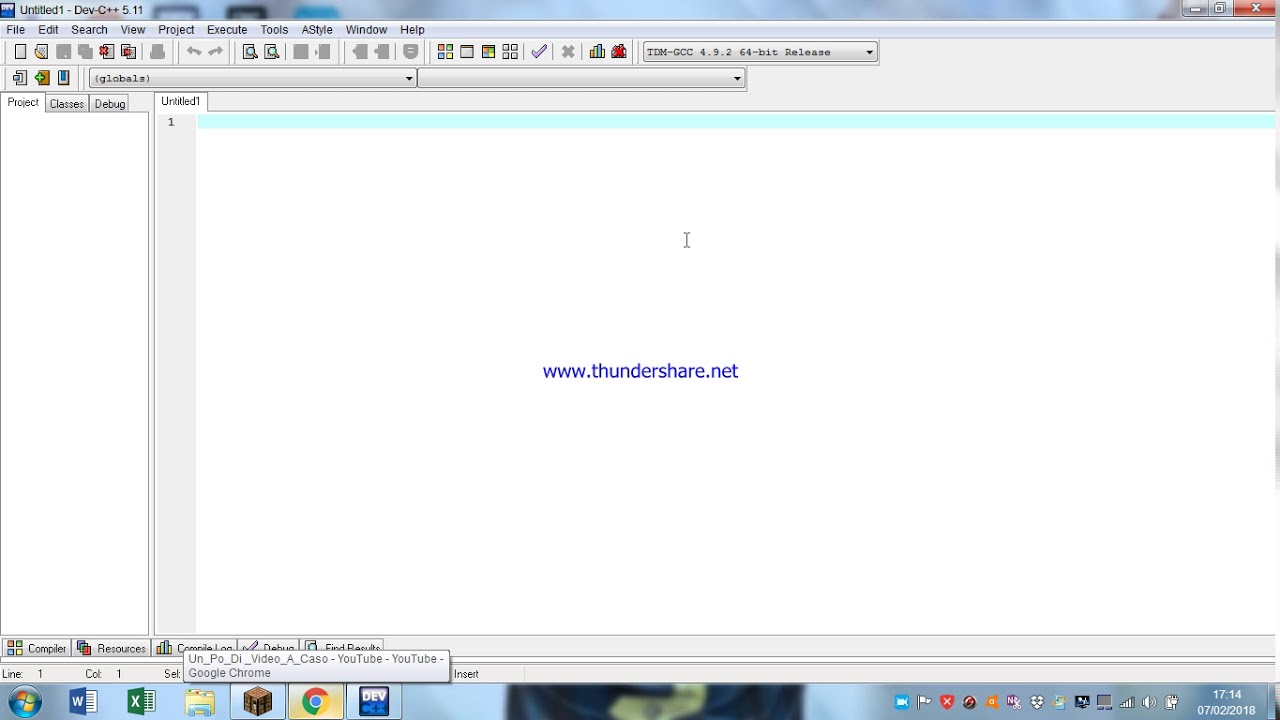Screen dimensions: 1280x720
Task: Expand the empty function list dropdown
Action: click(x=582, y=78)
